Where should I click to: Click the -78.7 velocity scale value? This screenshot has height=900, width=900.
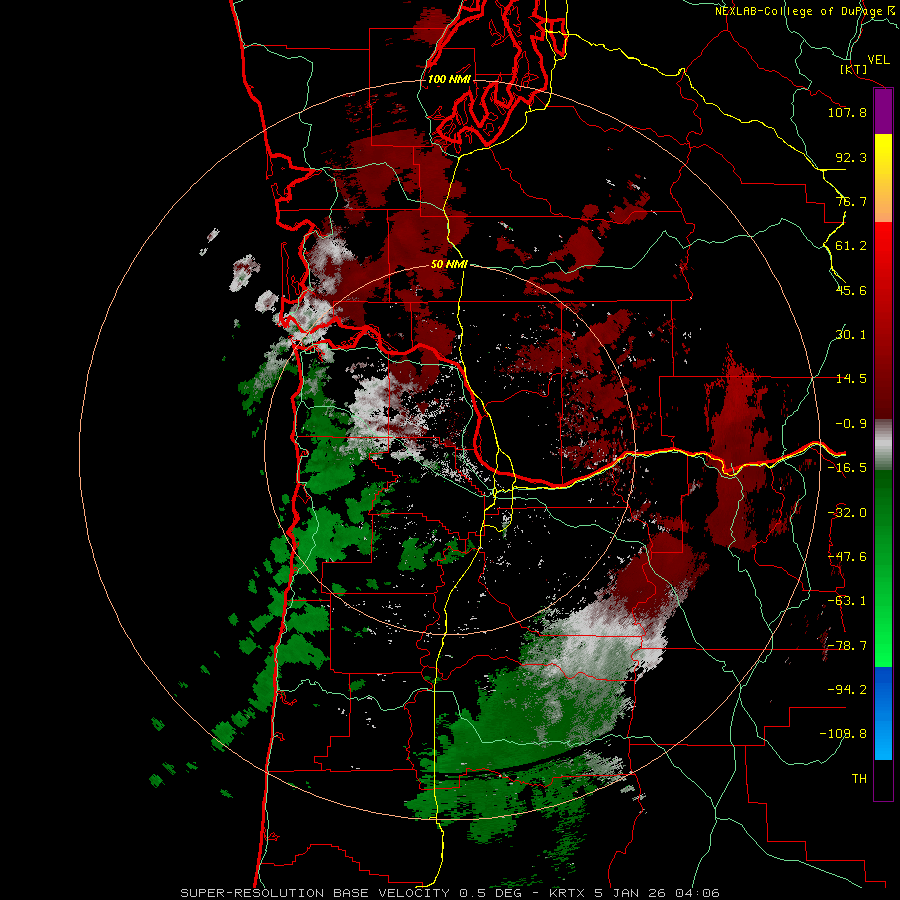(x=847, y=646)
